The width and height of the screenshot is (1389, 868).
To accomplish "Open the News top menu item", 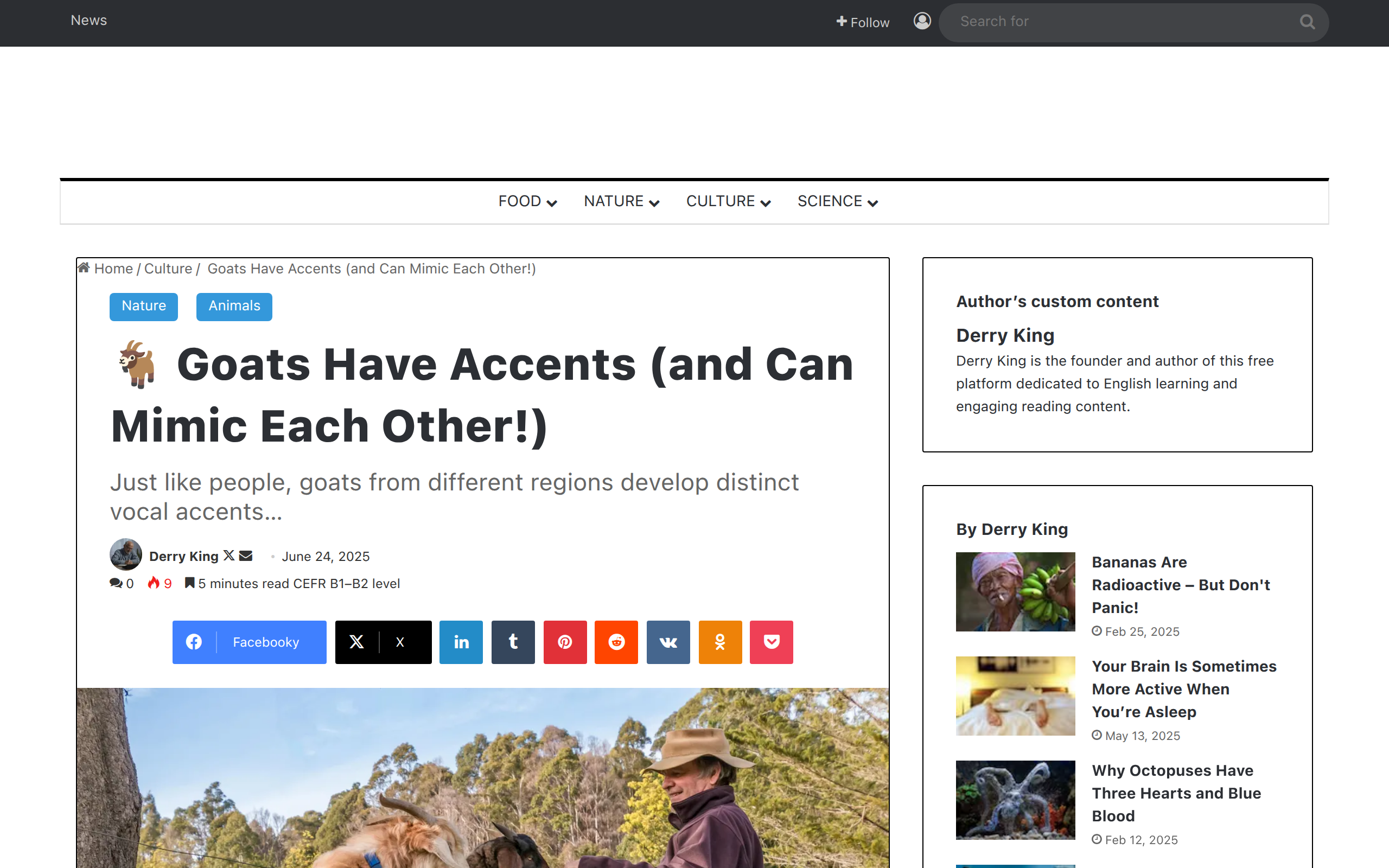I will [x=89, y=20].
